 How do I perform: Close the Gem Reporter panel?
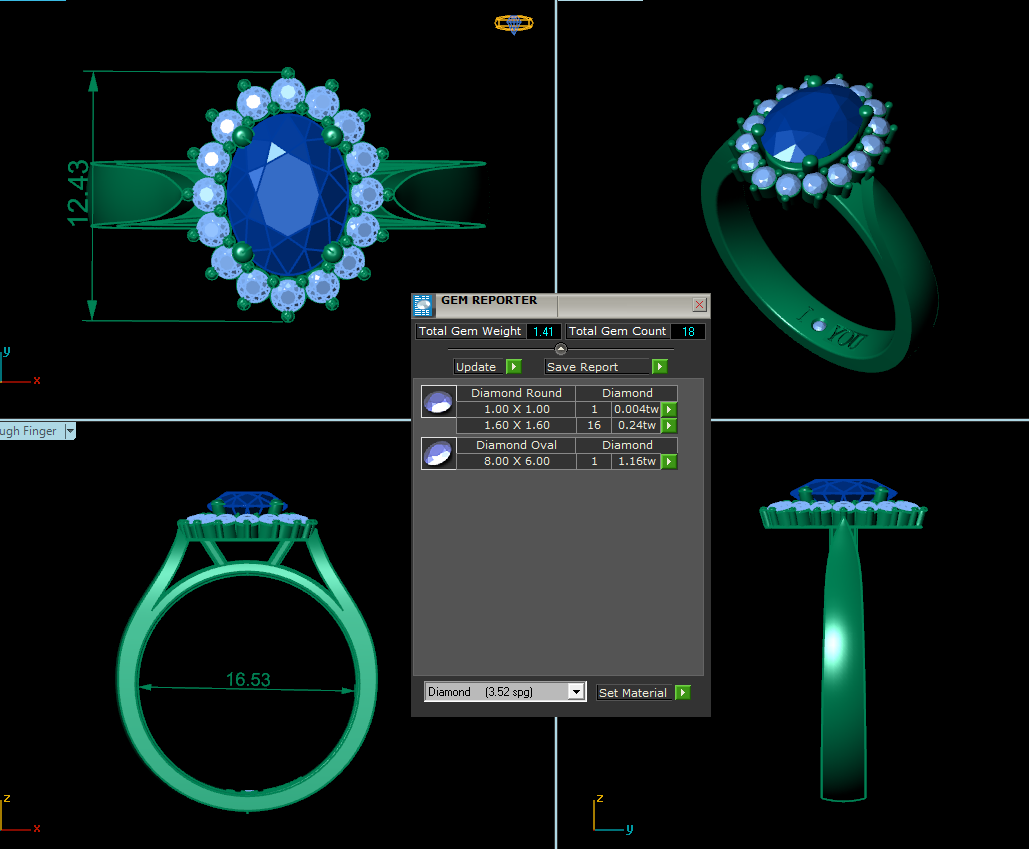pyautogui.click(x=700, y=304)
